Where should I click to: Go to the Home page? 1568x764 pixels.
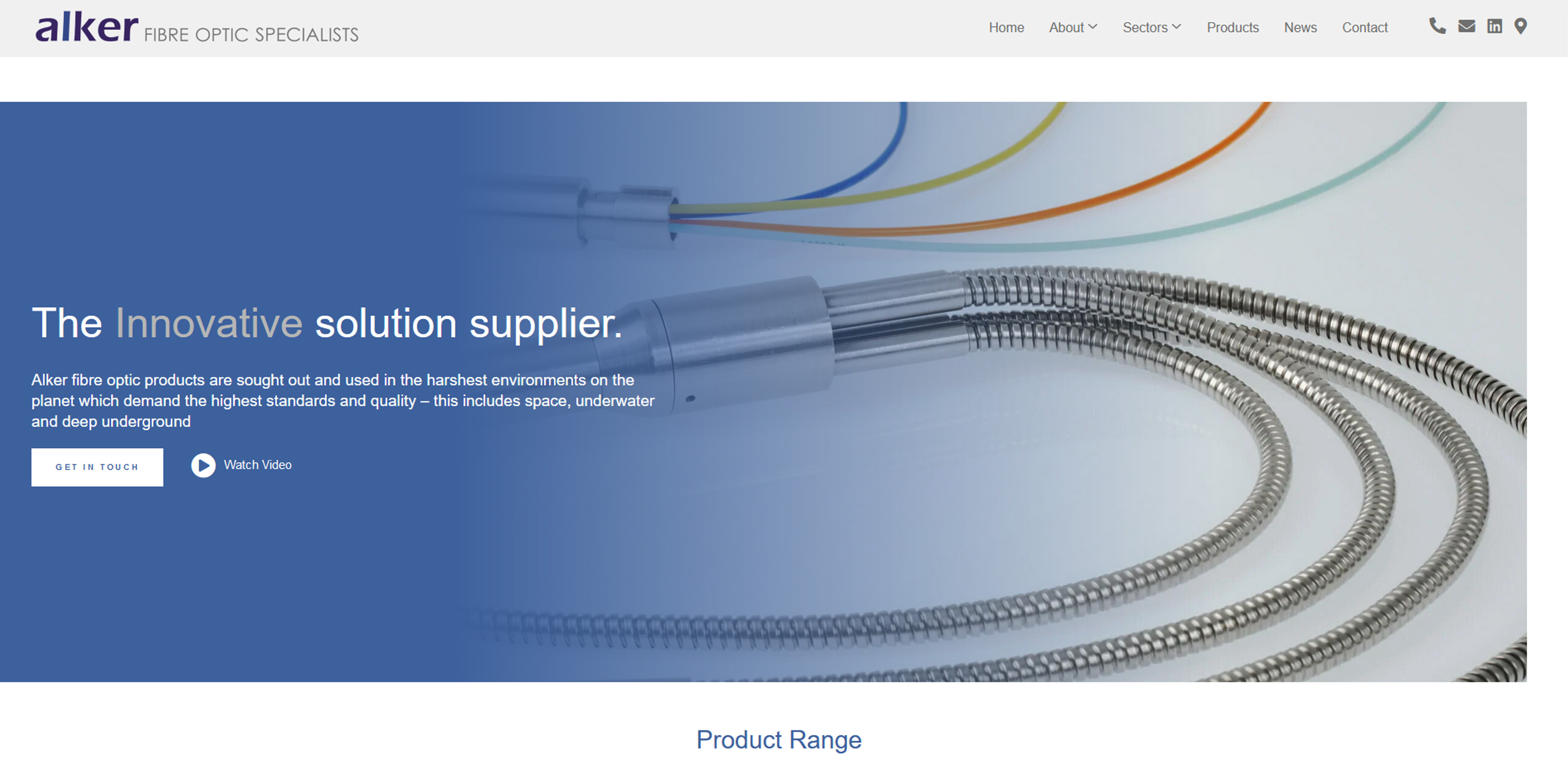tap(1006, 27)
